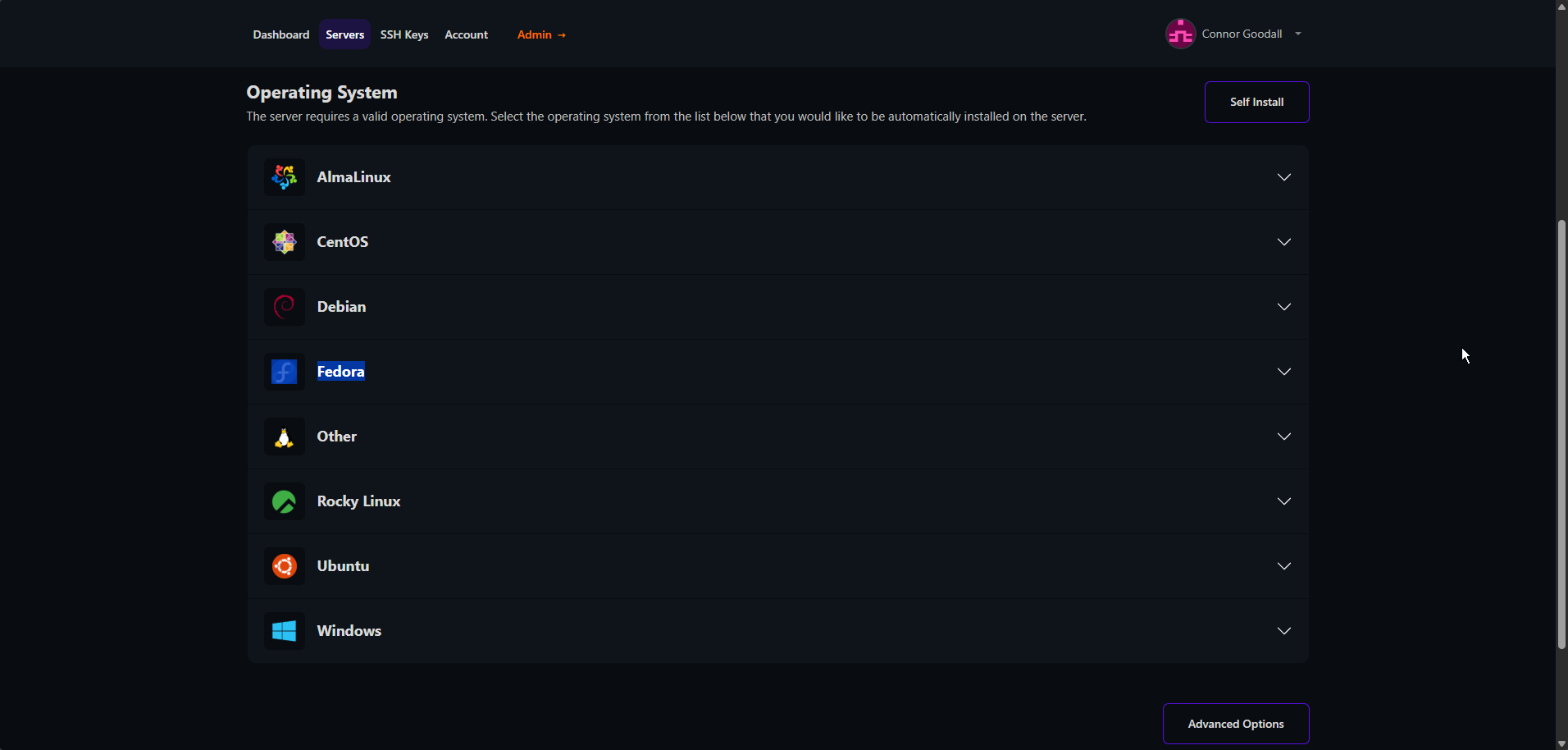
Task: Open the Servers tab
Action: pyautogui.click(x=344, y=34)
